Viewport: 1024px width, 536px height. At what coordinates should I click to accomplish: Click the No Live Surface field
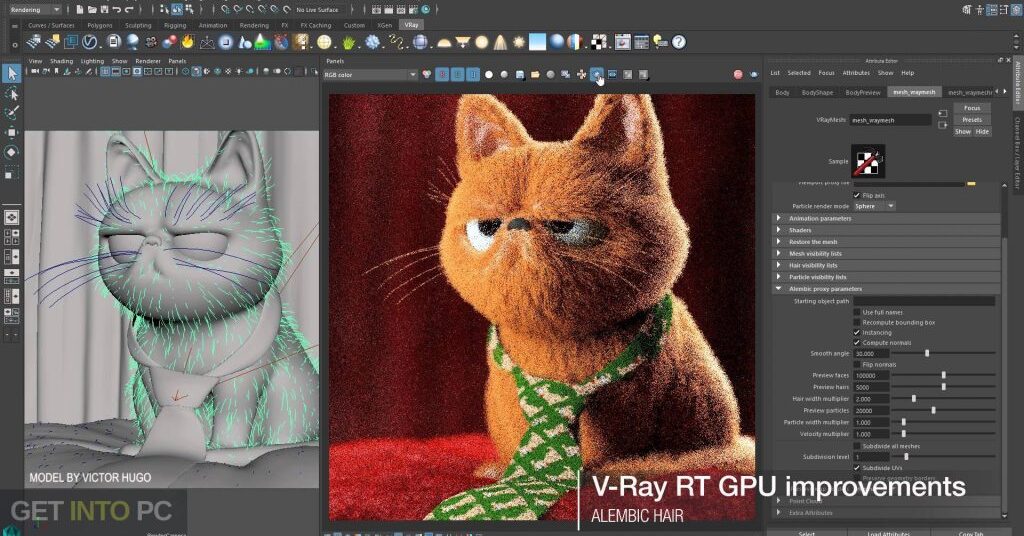click(319, 9)
